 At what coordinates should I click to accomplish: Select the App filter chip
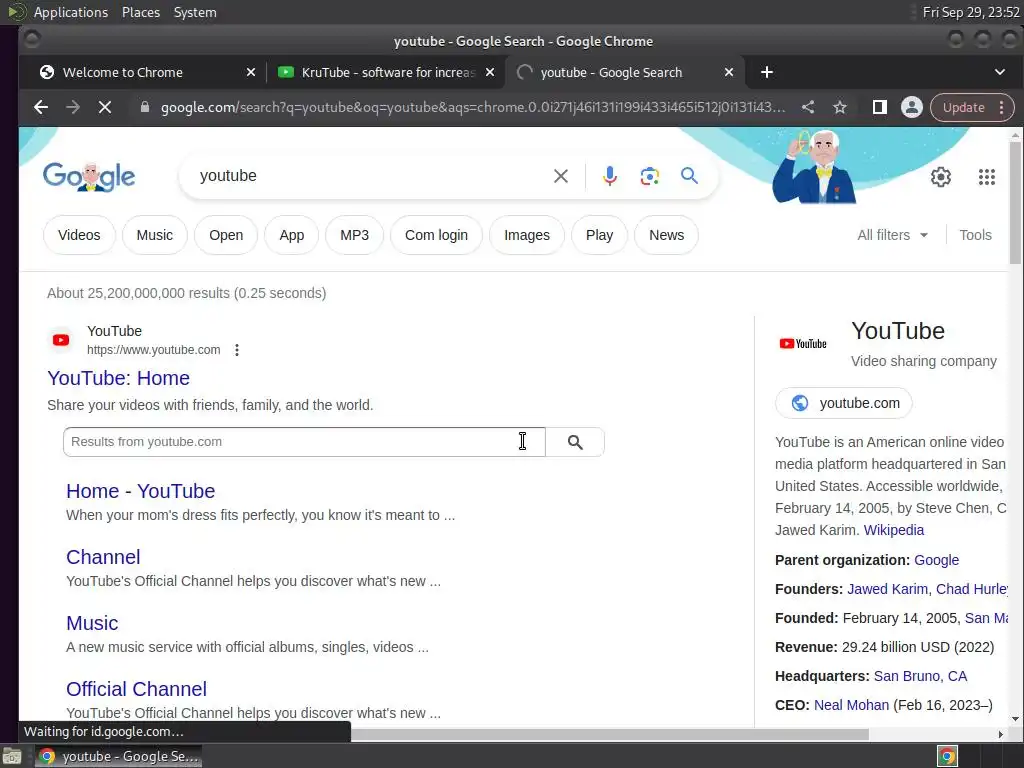coord(292,235)
